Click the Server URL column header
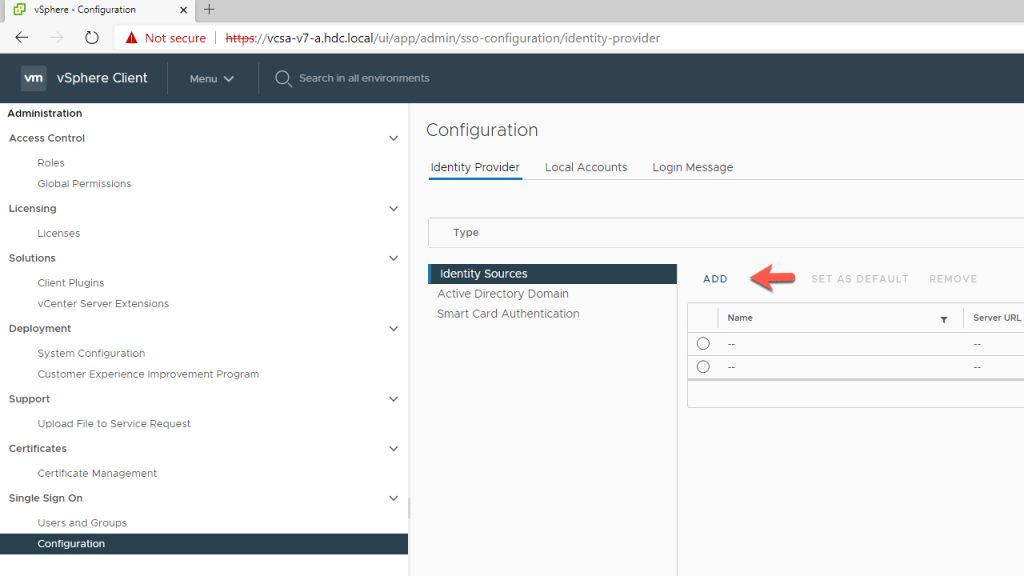The image size is (1024, 576). point(997,318)
